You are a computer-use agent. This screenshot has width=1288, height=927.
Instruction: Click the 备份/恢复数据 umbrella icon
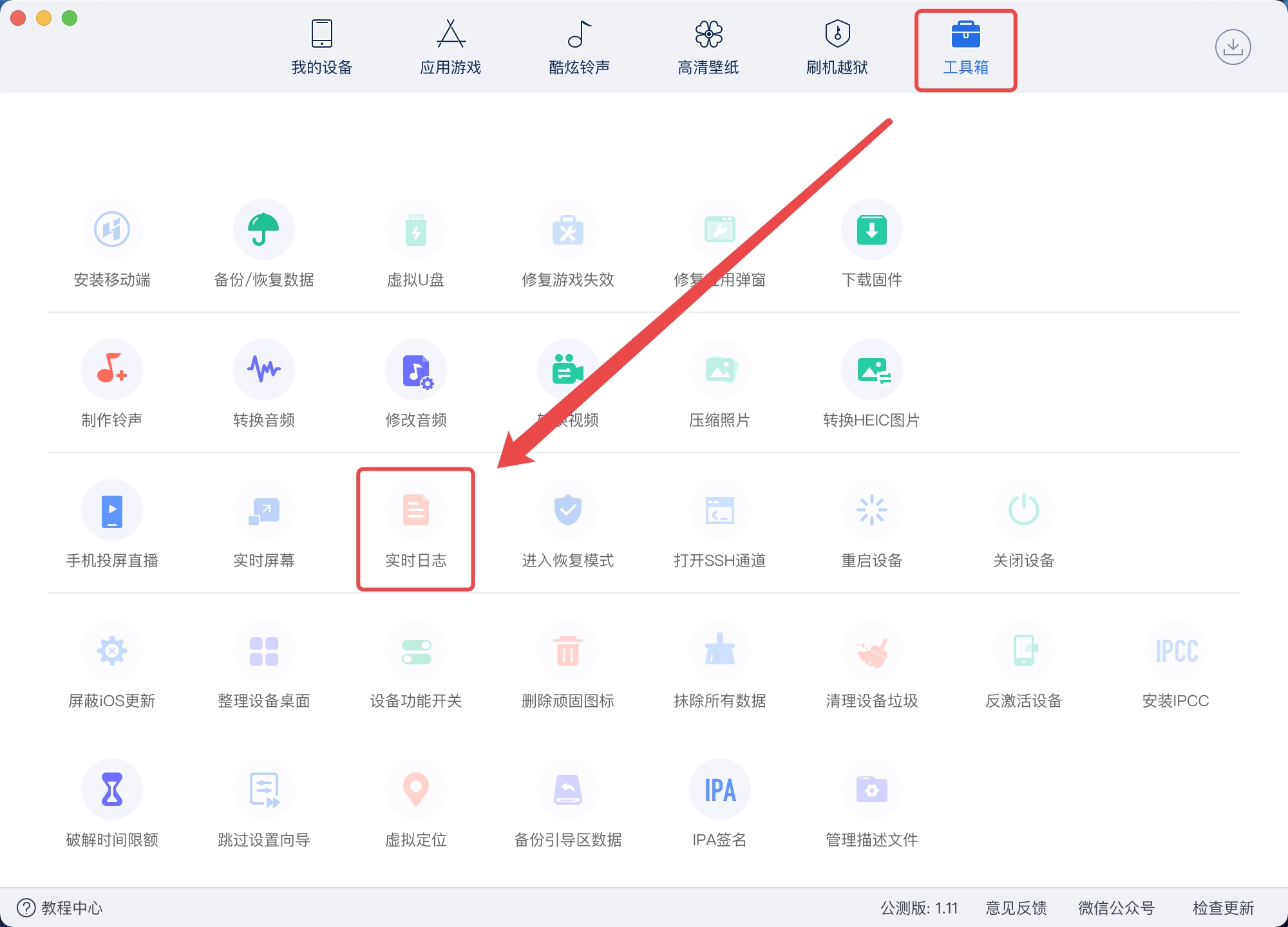[x=263, y=230]
